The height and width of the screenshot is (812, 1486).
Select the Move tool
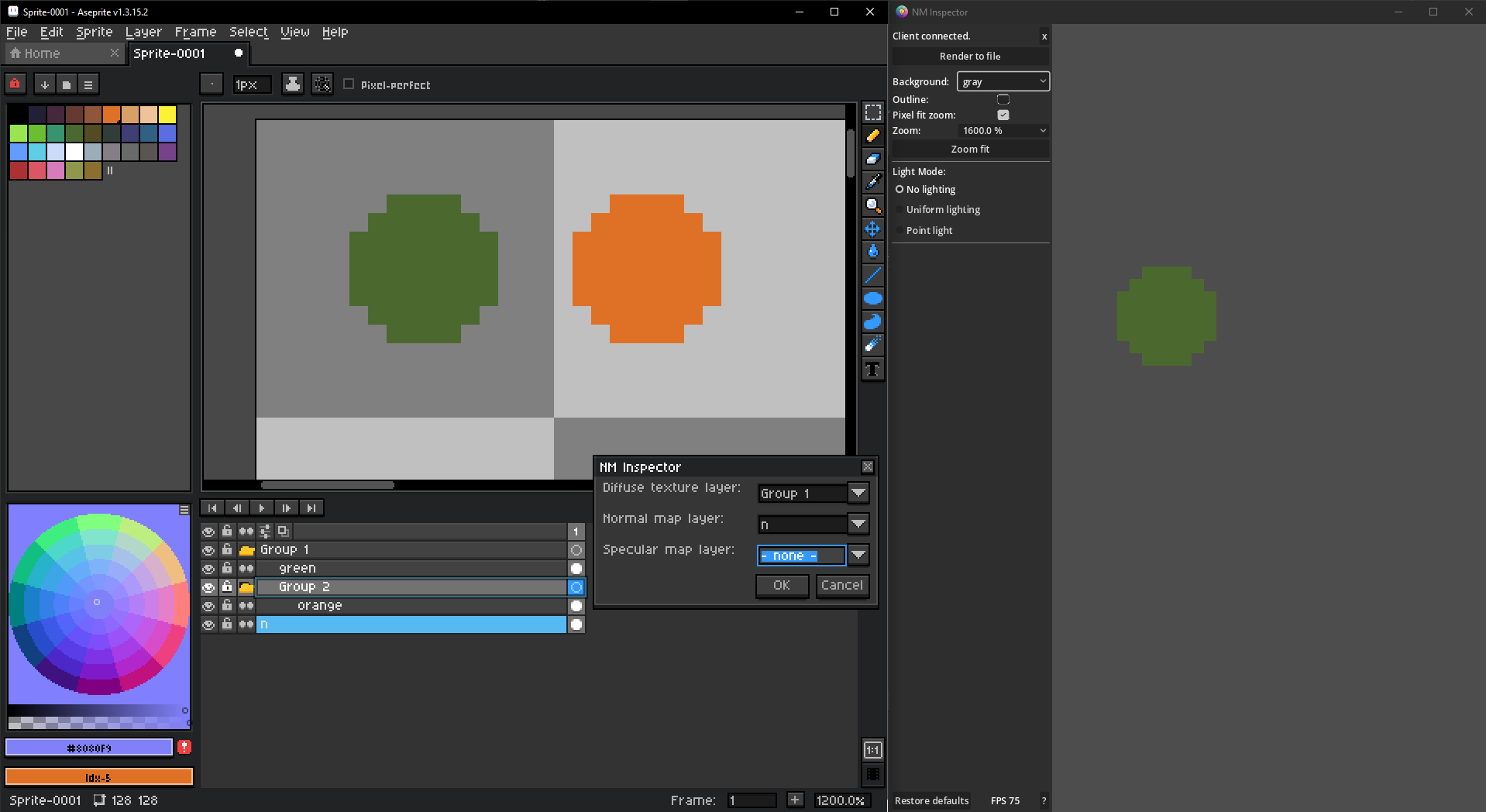(x=872, y=229)
